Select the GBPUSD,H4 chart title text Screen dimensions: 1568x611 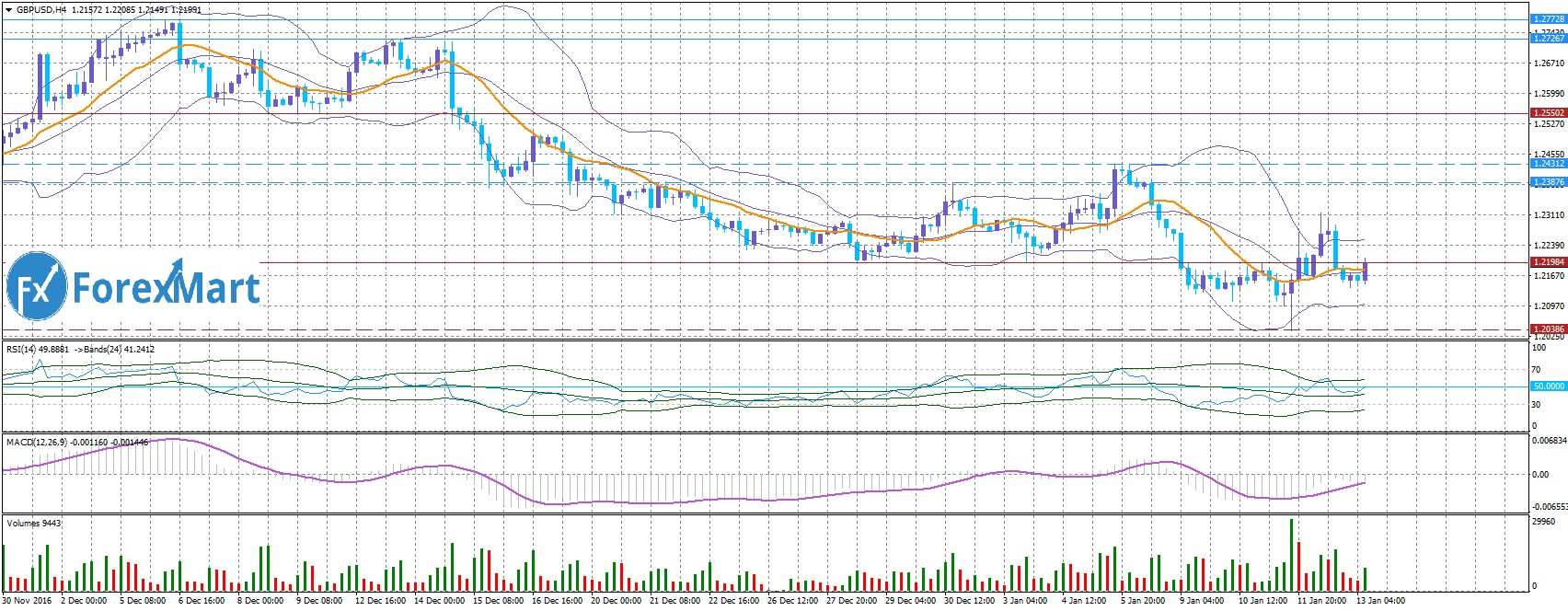[x=40, y=10]
